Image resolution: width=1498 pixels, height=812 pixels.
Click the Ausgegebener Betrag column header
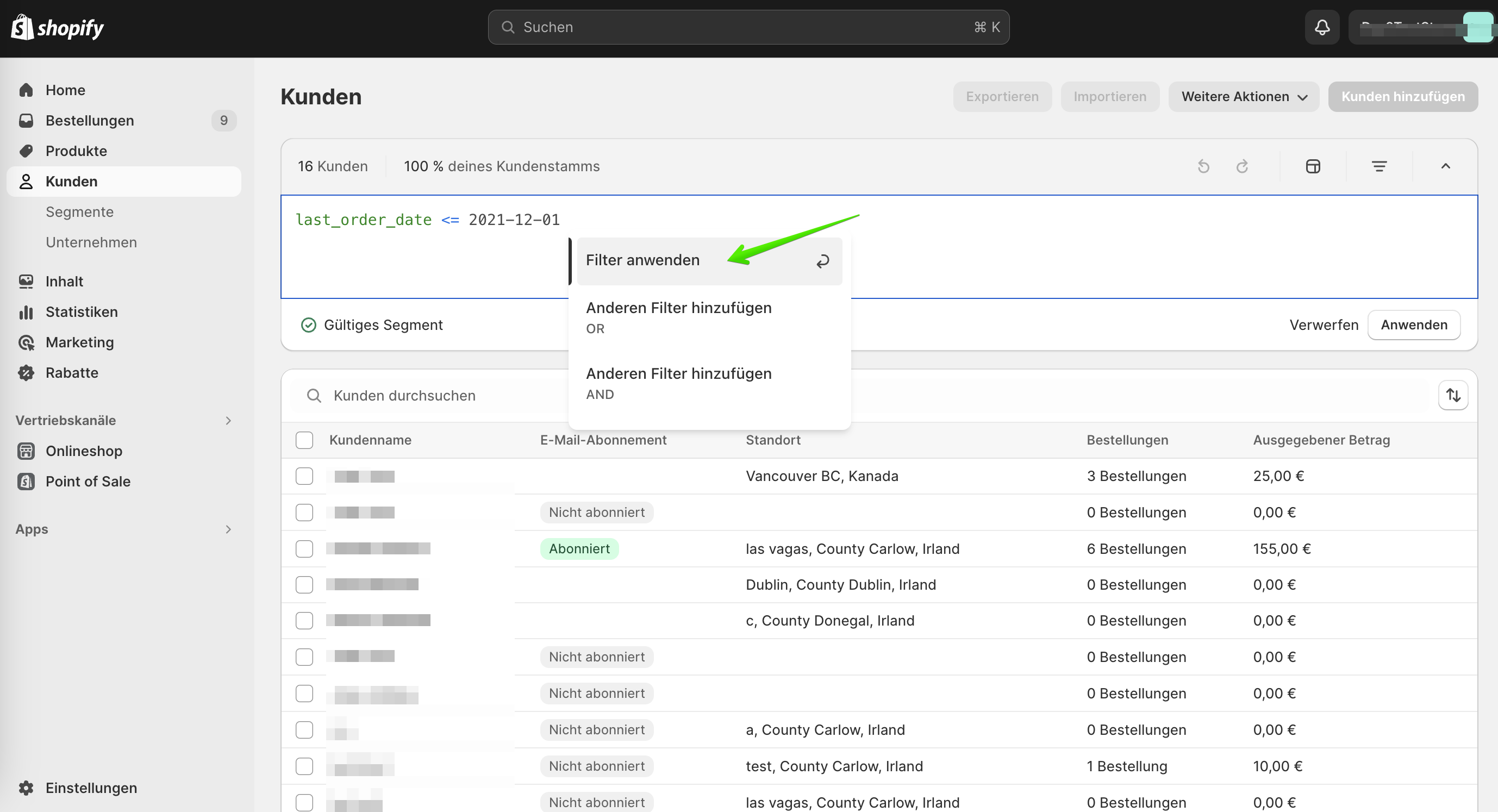1321,440
